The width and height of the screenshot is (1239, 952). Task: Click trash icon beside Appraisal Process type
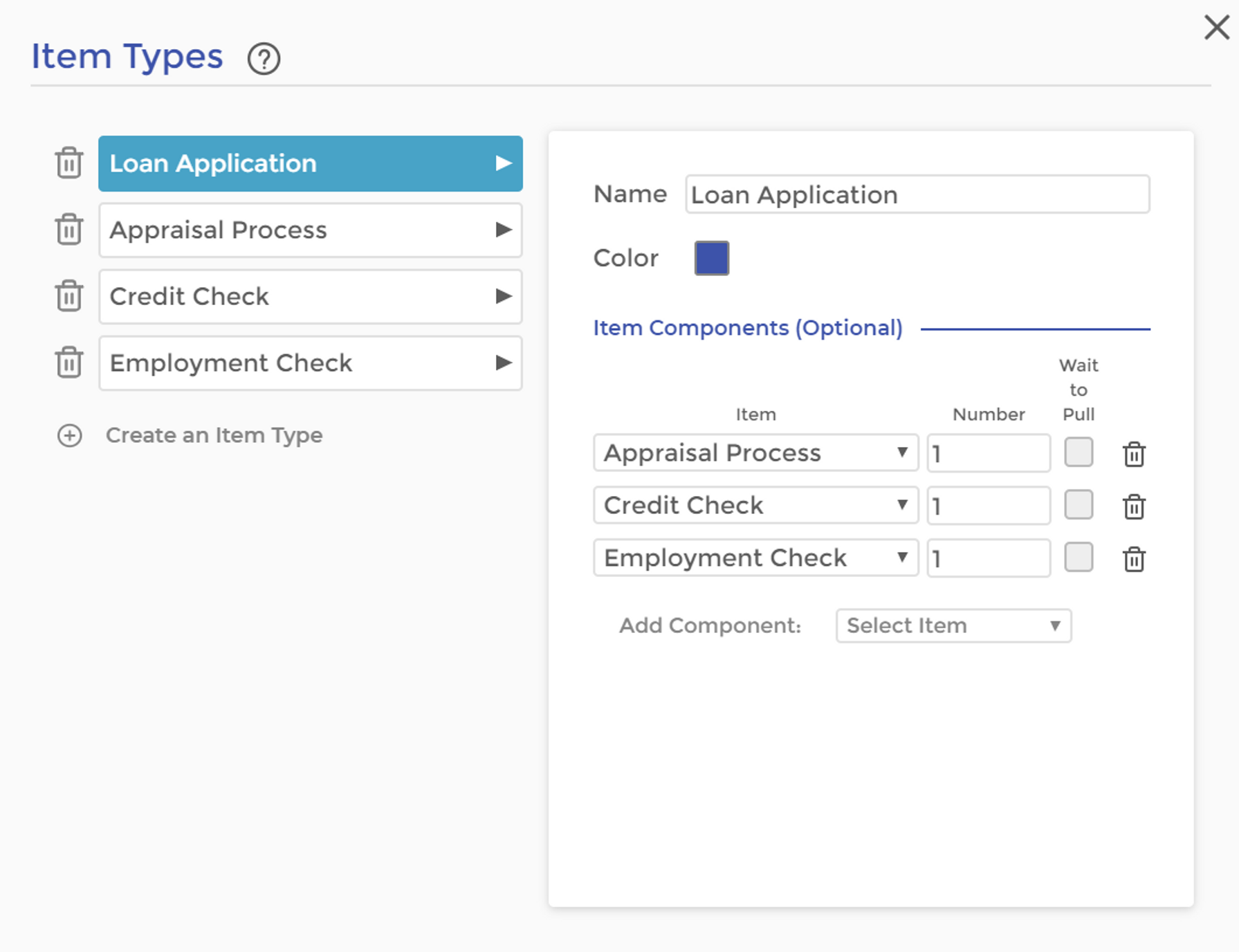tap(69, 230)
